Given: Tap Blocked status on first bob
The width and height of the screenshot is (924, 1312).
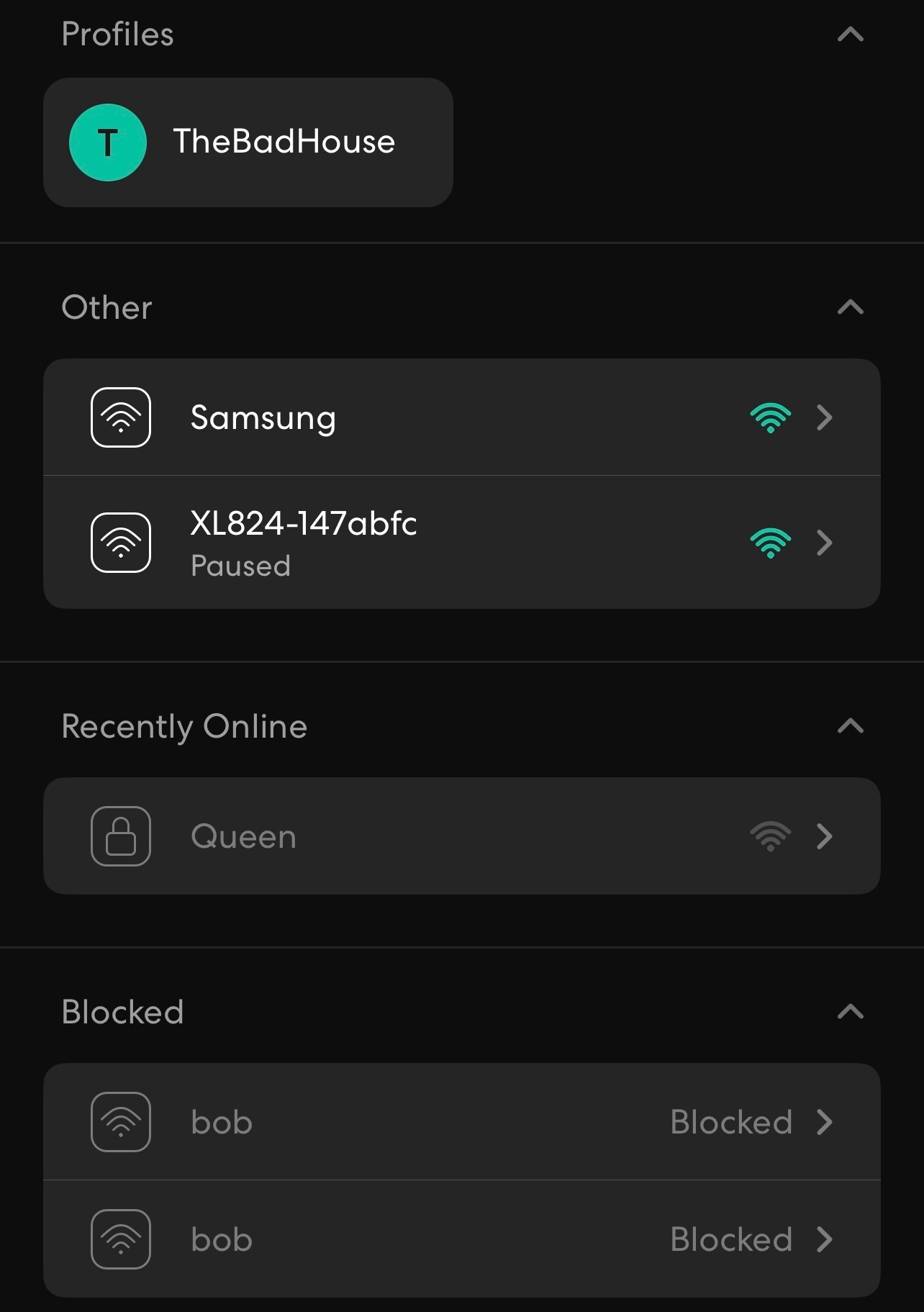Looking at the screenshot, I should tap(731, 1122).
